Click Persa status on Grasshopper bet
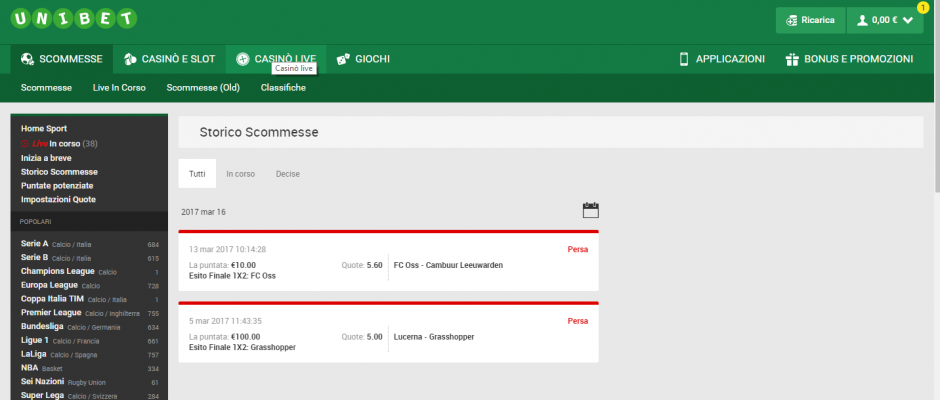Image resolution: width=940 pixels, height=400 pixels. (x=578, y=321)
